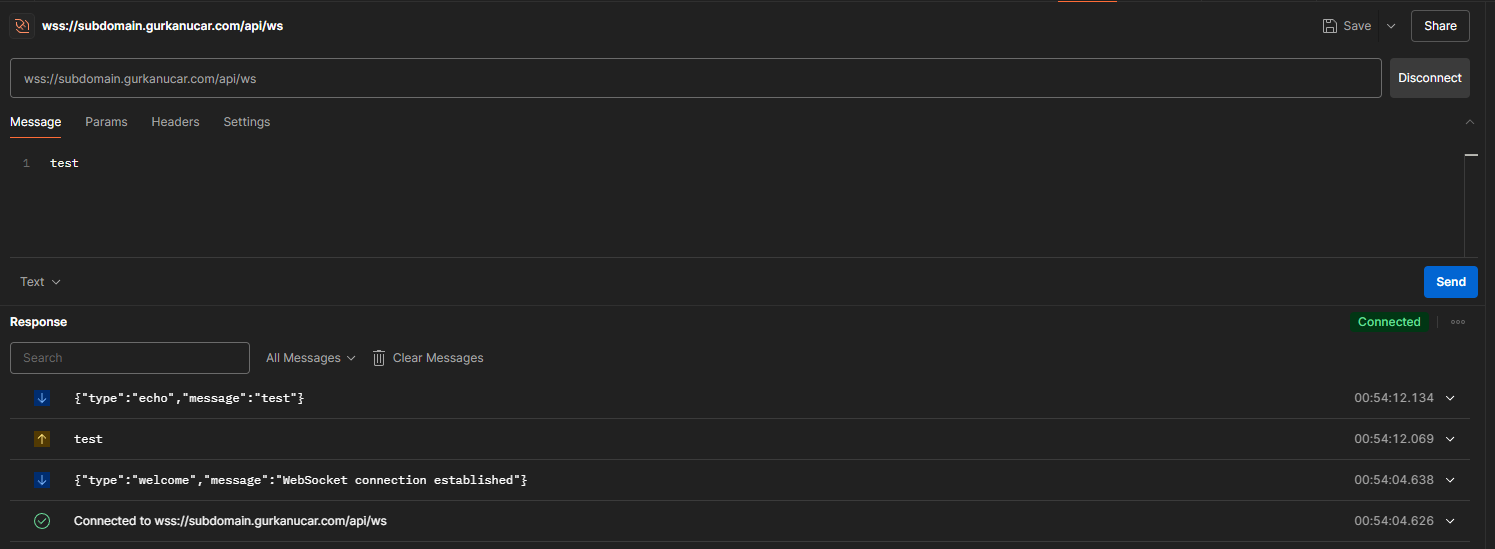Open the Text message format dropdown

tap(41, 282)
